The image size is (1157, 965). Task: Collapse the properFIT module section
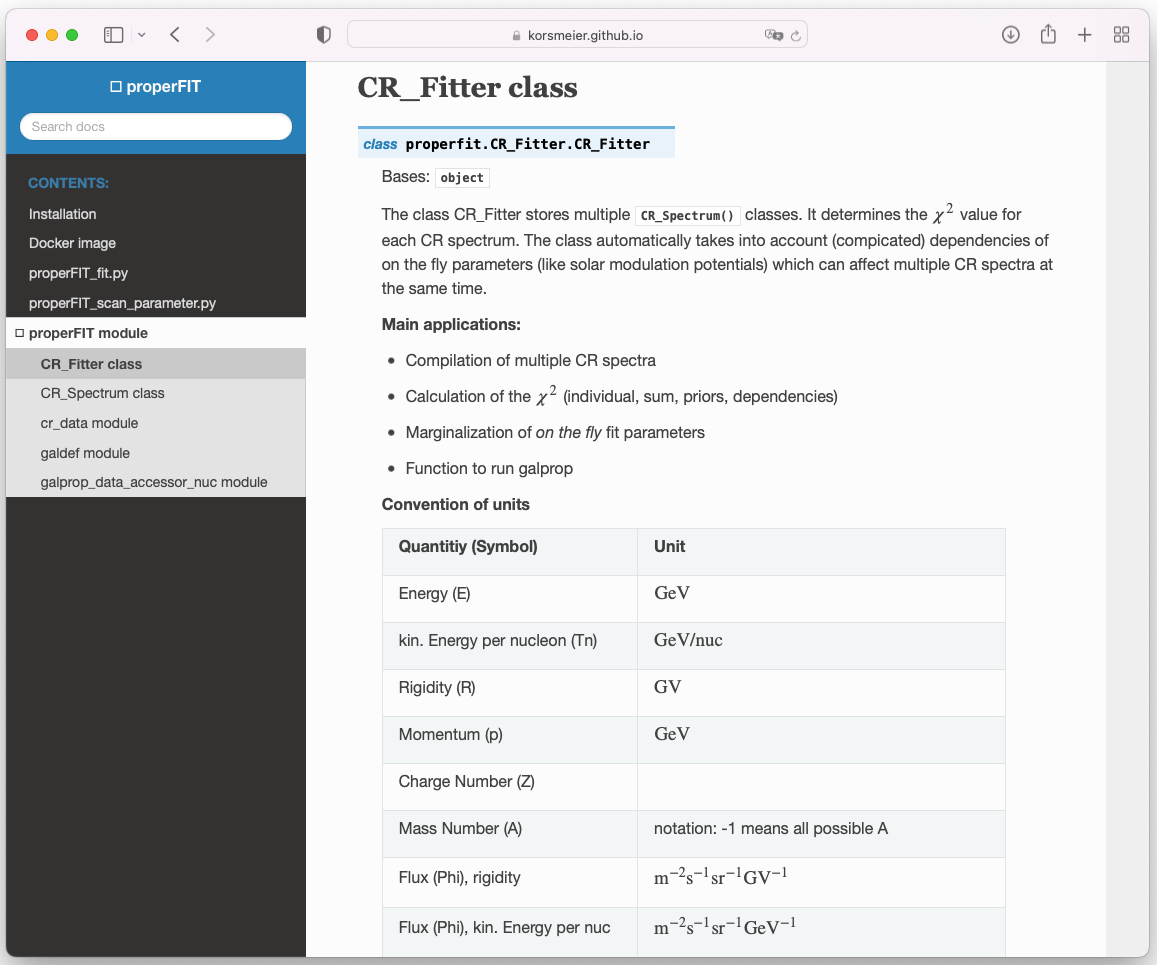tap(20, 333)
